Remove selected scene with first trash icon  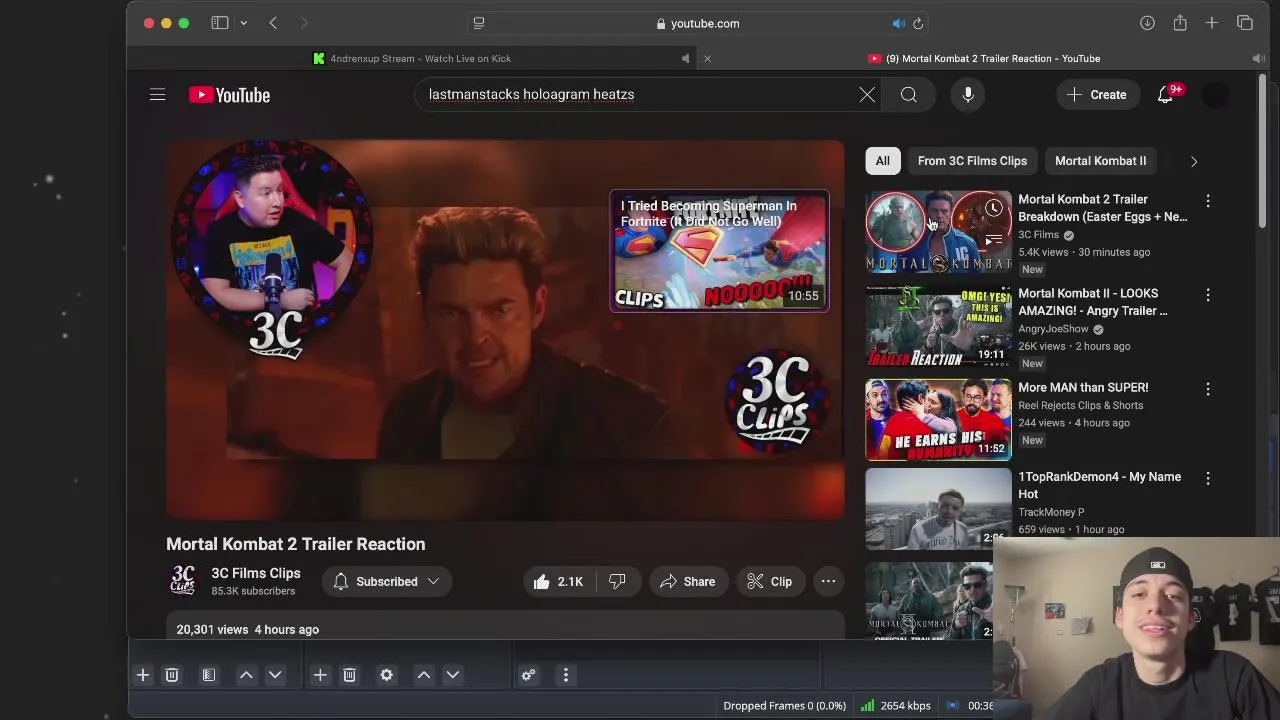coord(172,676)
